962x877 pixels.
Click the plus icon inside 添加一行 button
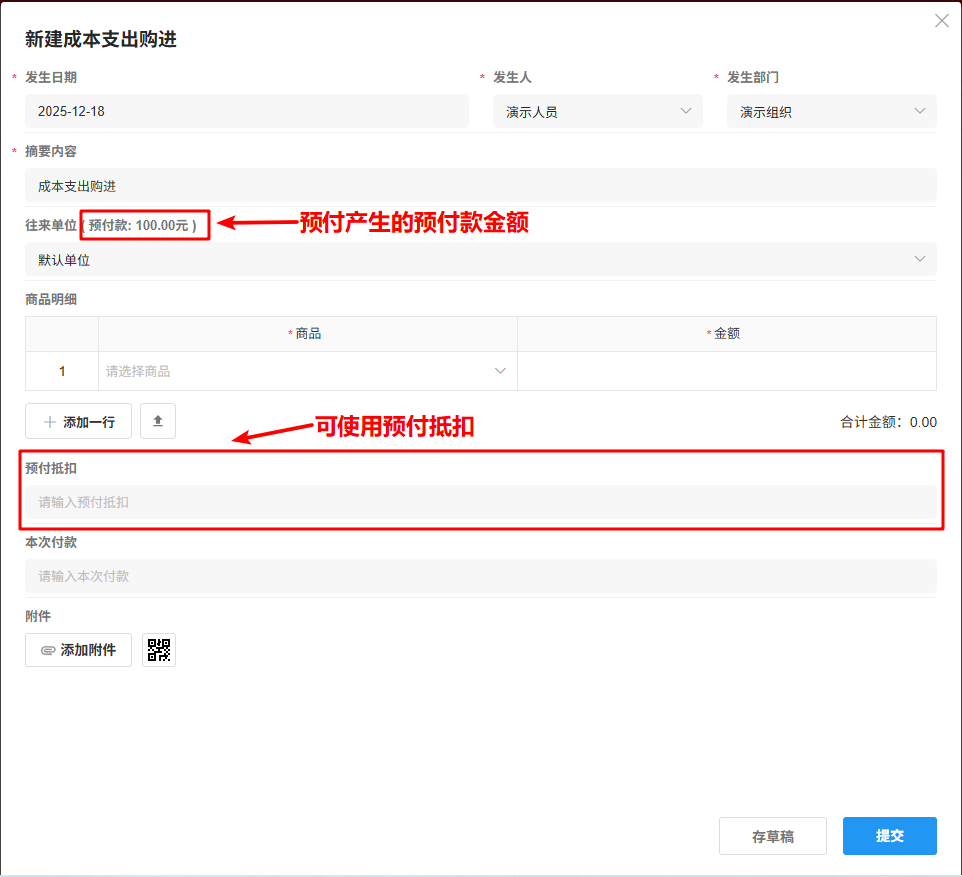pos(50,421)
